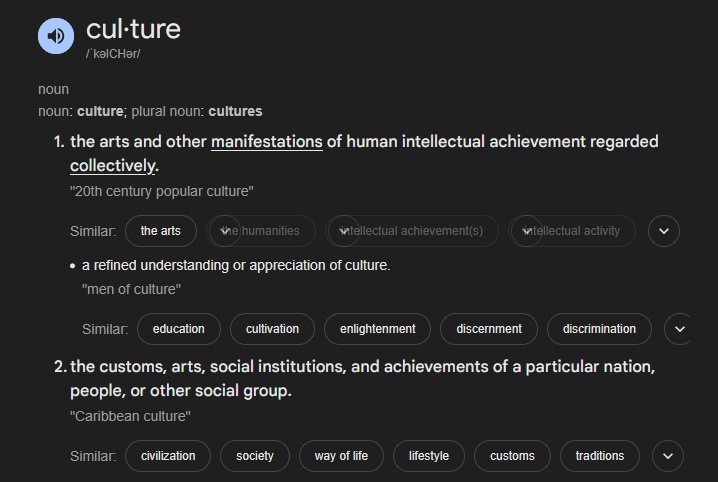Expand more synonyms after discrimination chip
Viewport: 718px width, 482px height.
(679, 329)
